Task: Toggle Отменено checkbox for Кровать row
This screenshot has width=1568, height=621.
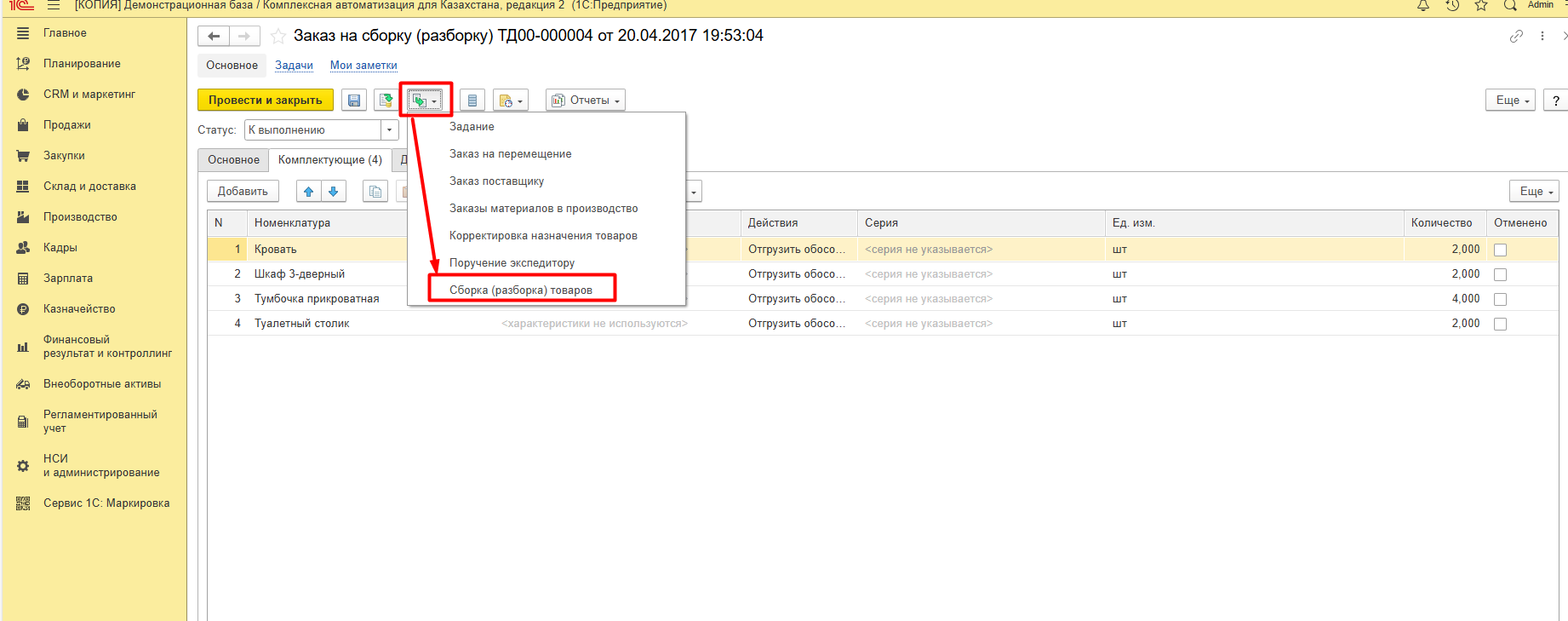Action: 1500,250
